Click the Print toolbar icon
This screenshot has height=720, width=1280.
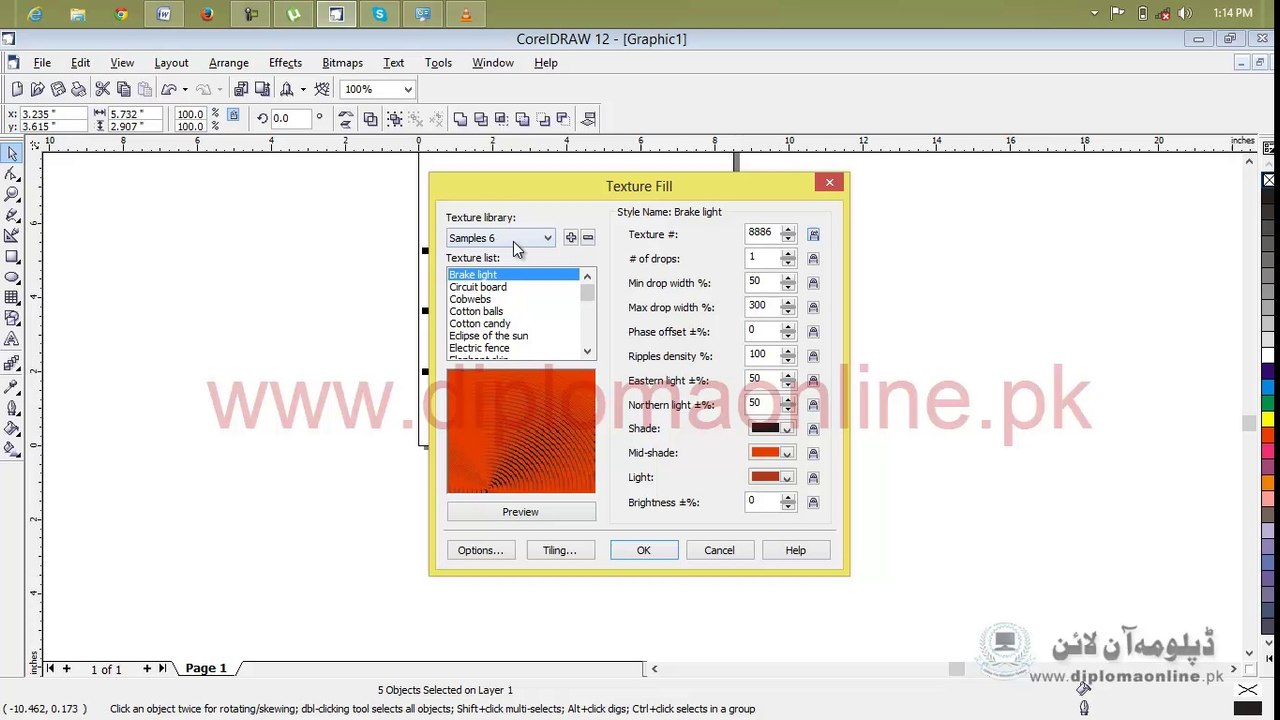pos(78,90)
